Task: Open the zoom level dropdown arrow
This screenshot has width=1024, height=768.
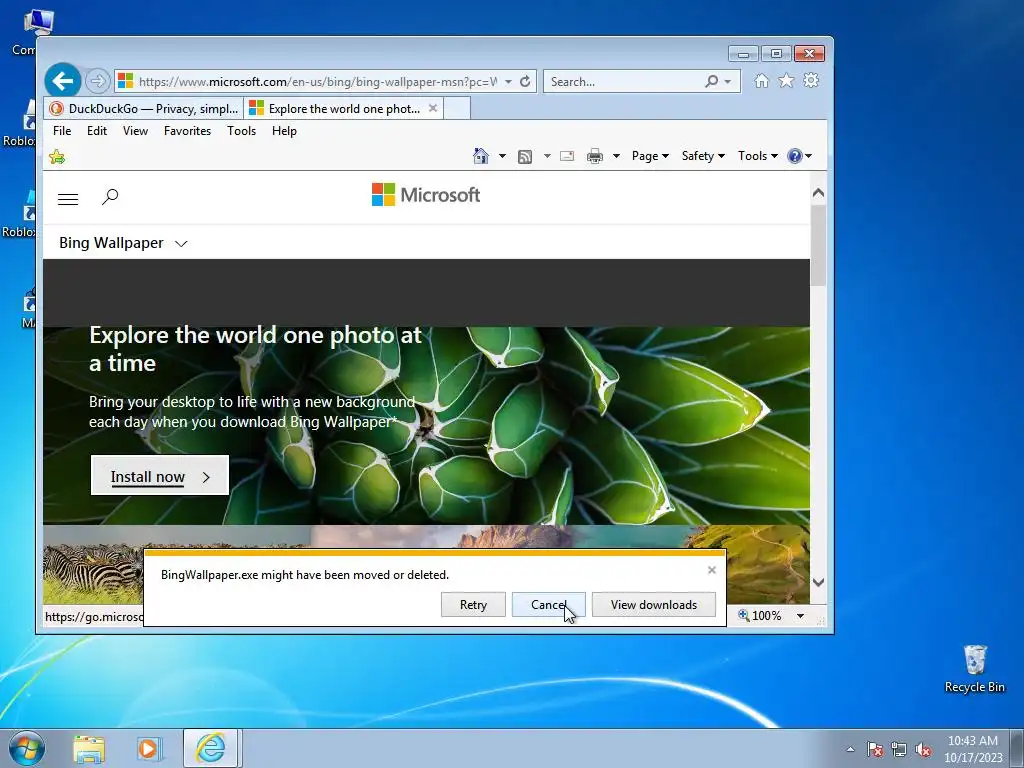Action: coord(800,616)
